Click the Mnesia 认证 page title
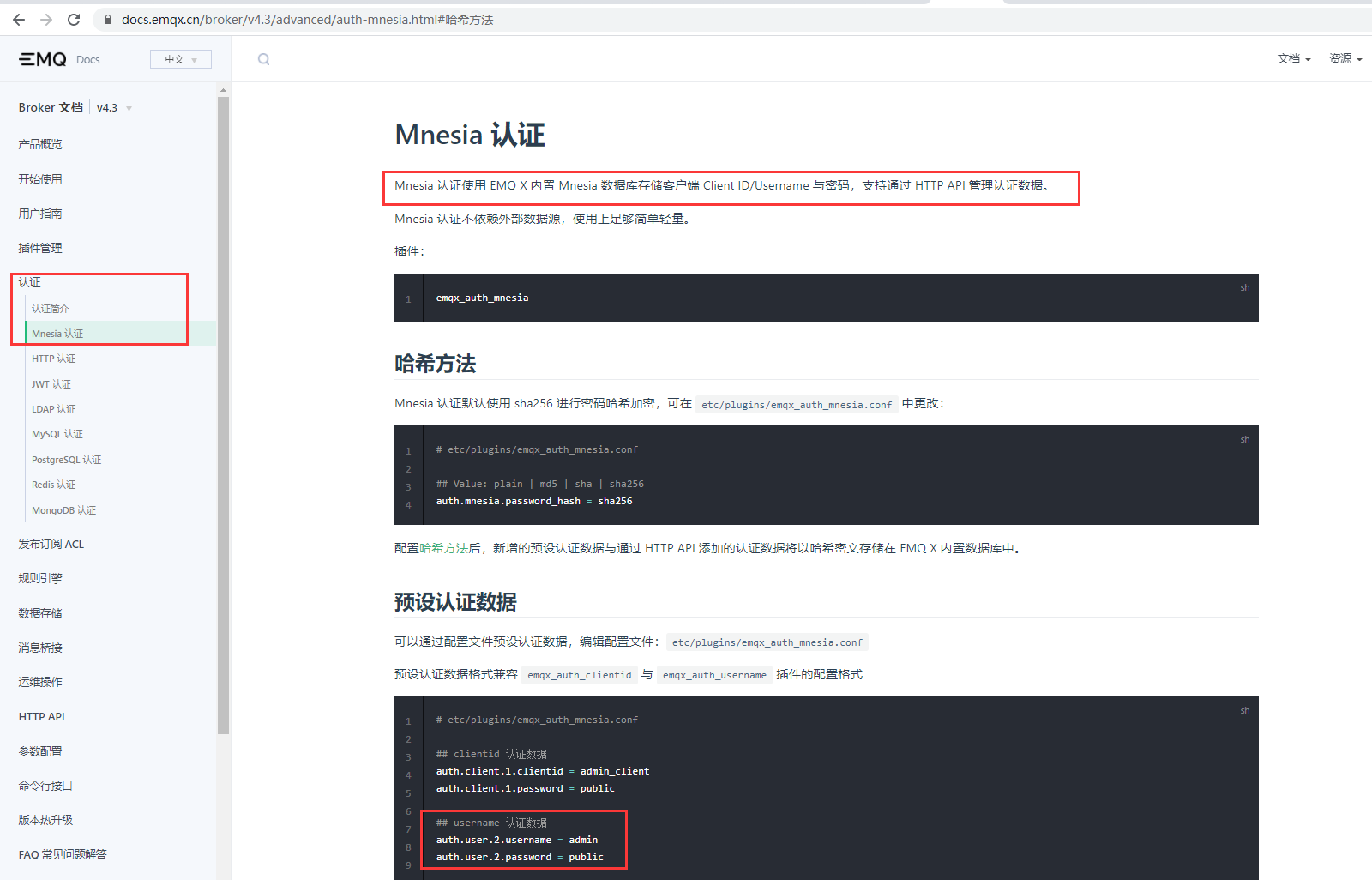 470,135
